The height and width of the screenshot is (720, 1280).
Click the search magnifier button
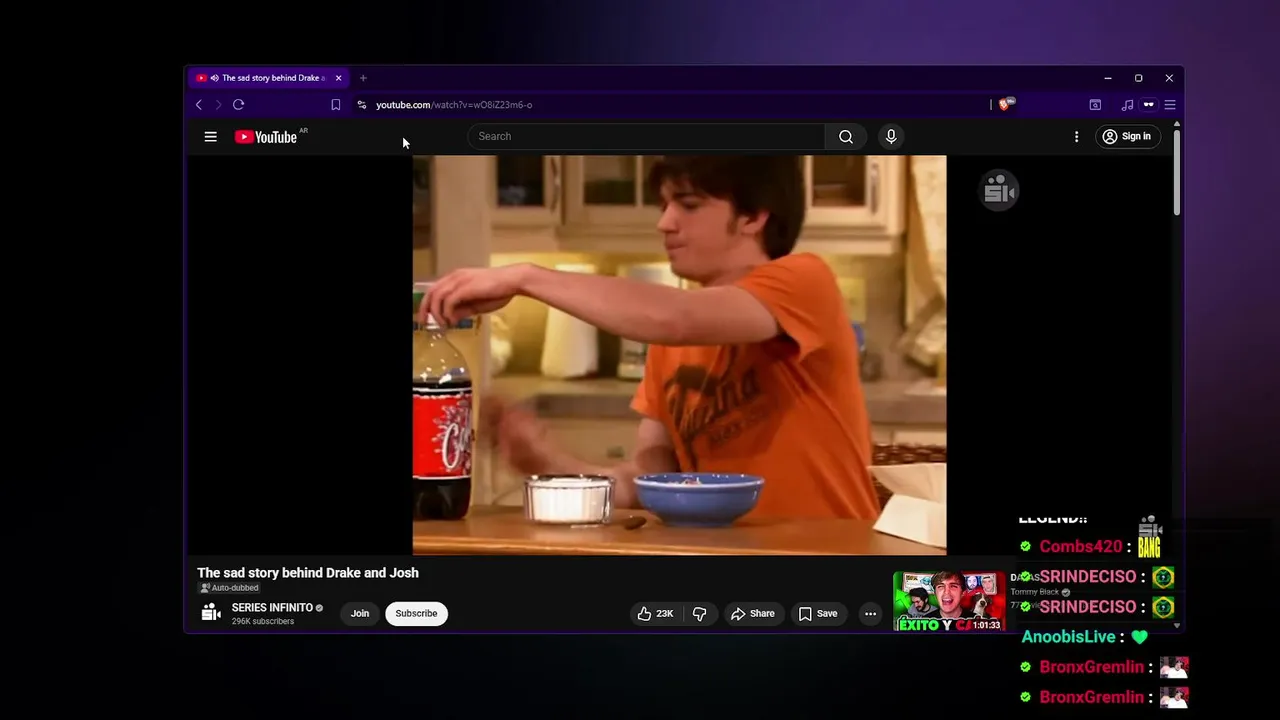pyautogui.click(x=846, y=137)
